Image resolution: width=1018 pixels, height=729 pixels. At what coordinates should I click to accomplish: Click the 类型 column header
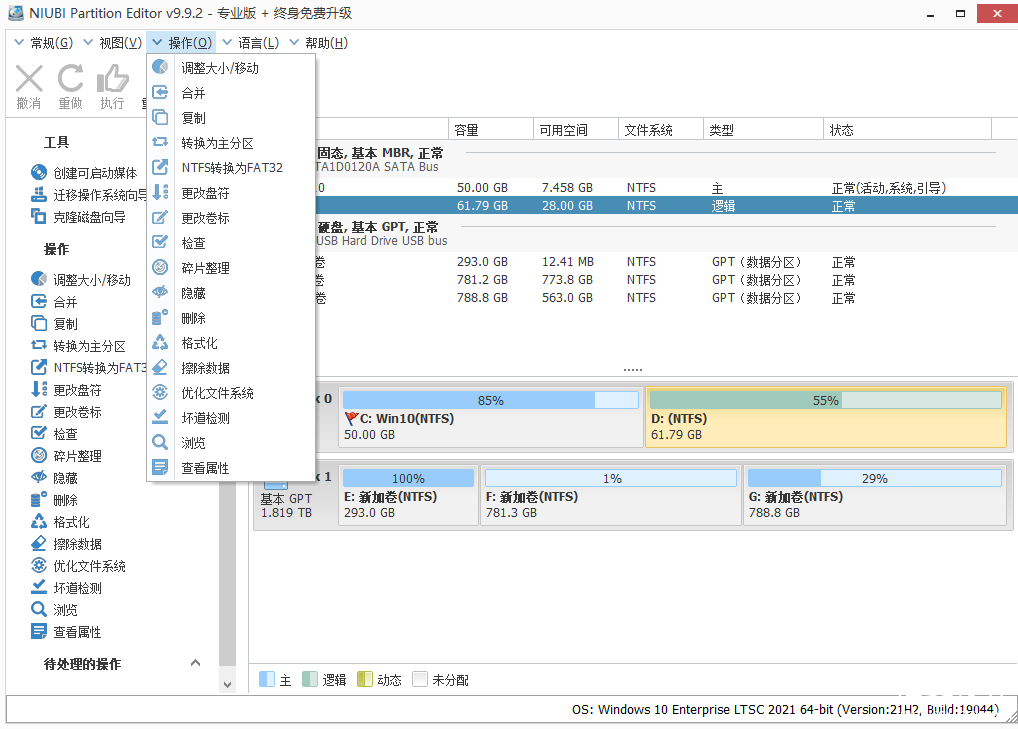coord(764,130)
